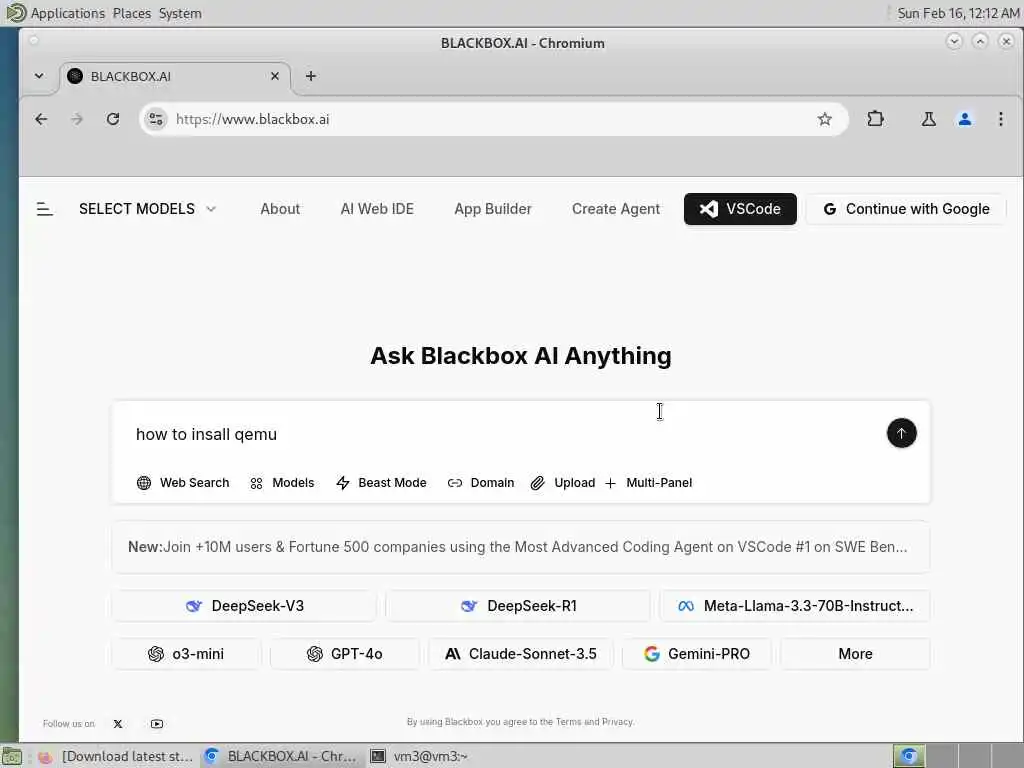Bookmark this page with star icon

(825, 119)
